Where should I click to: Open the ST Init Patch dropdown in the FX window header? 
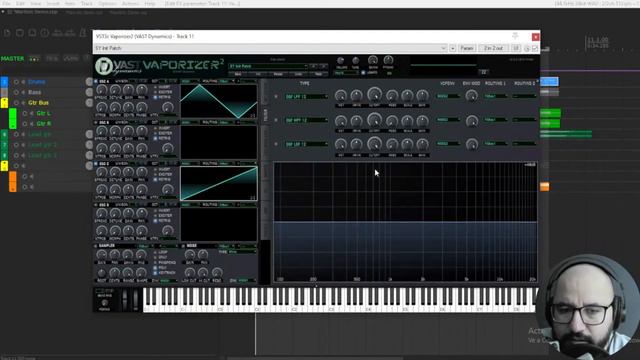[270, 48]
